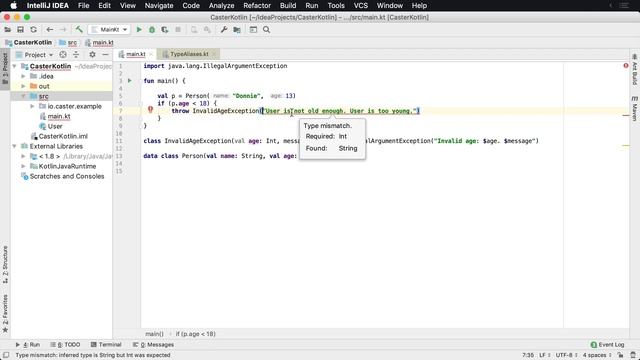Click the red error bulb in gutter
Screen dimensions: 640x360
coord(150,109)
